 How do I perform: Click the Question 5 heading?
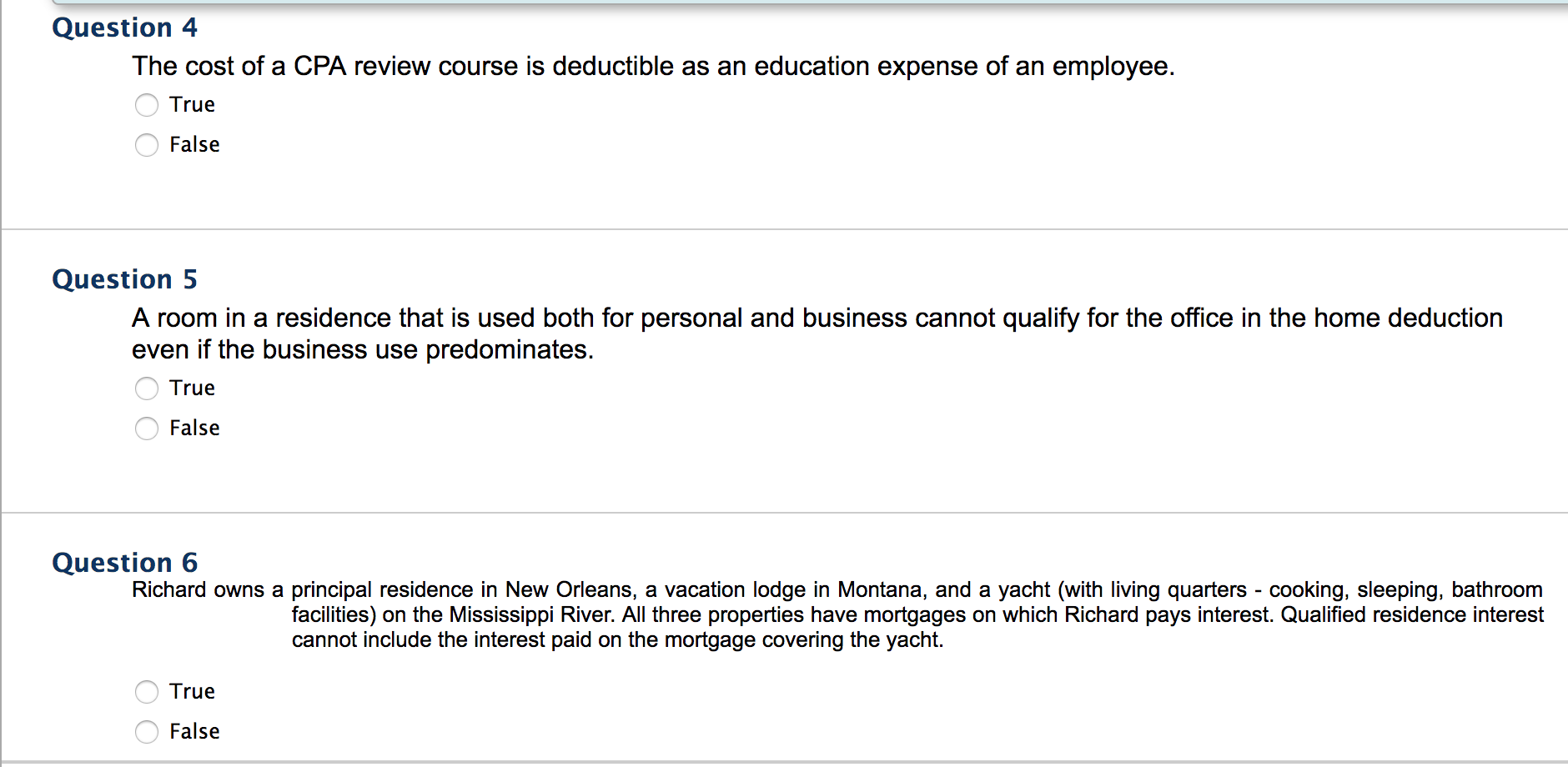[125, 279]
